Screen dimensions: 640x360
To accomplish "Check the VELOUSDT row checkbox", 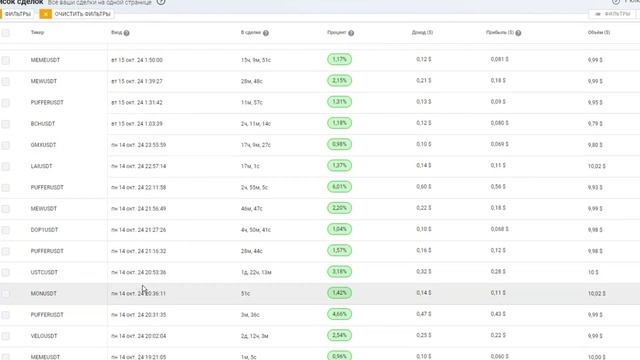I will (5, 336).
